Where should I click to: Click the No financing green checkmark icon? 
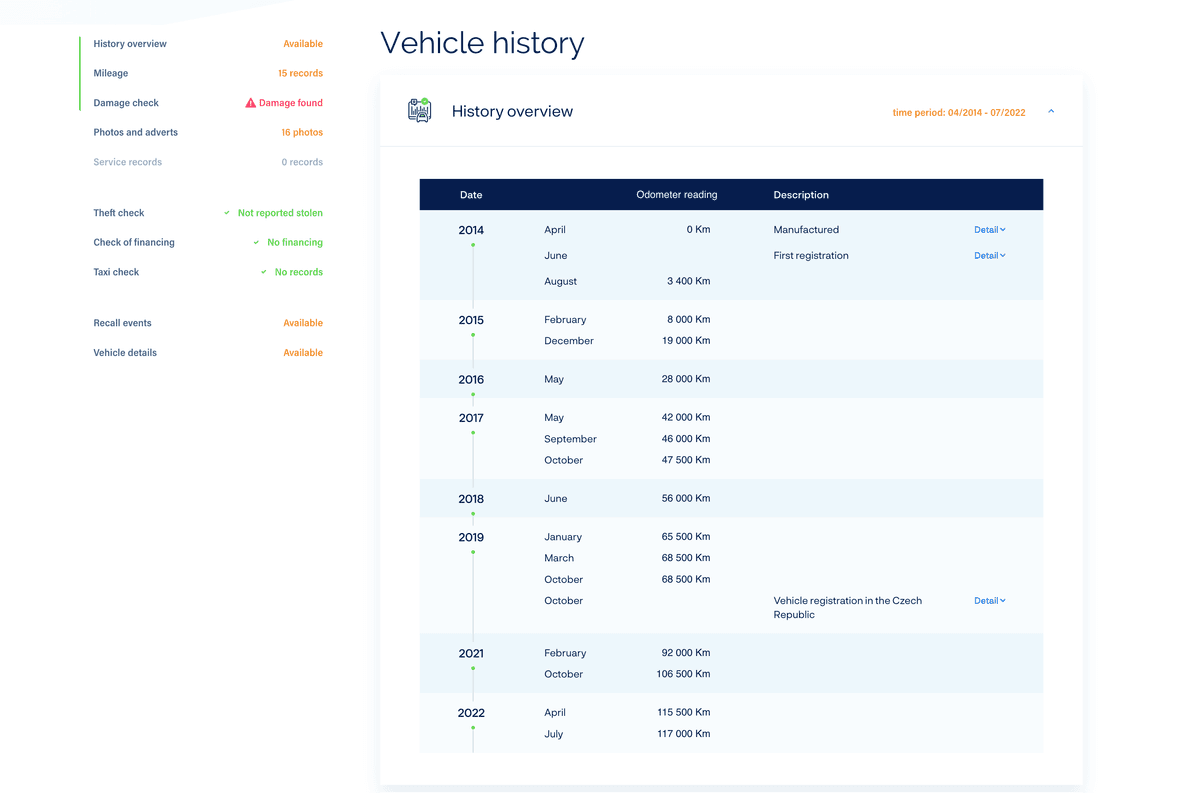click(257, 243)
